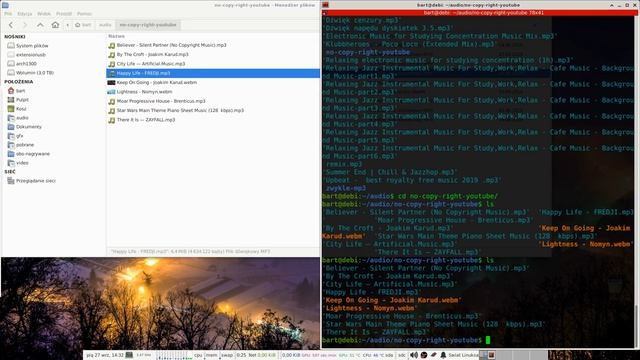
Task: Click the no-copy-right-youtube path bar button
Action: [x=148, y=25]
